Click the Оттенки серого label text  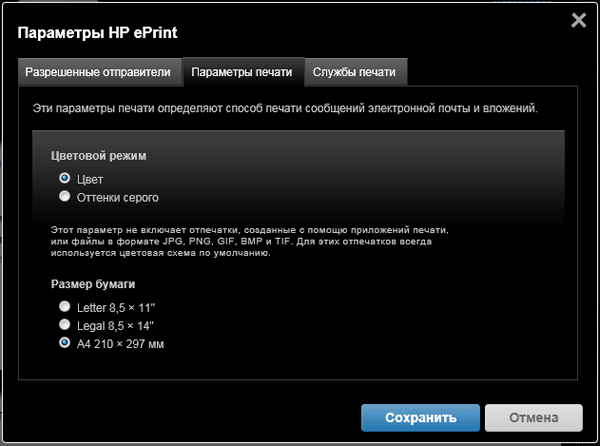click(118, 197)
